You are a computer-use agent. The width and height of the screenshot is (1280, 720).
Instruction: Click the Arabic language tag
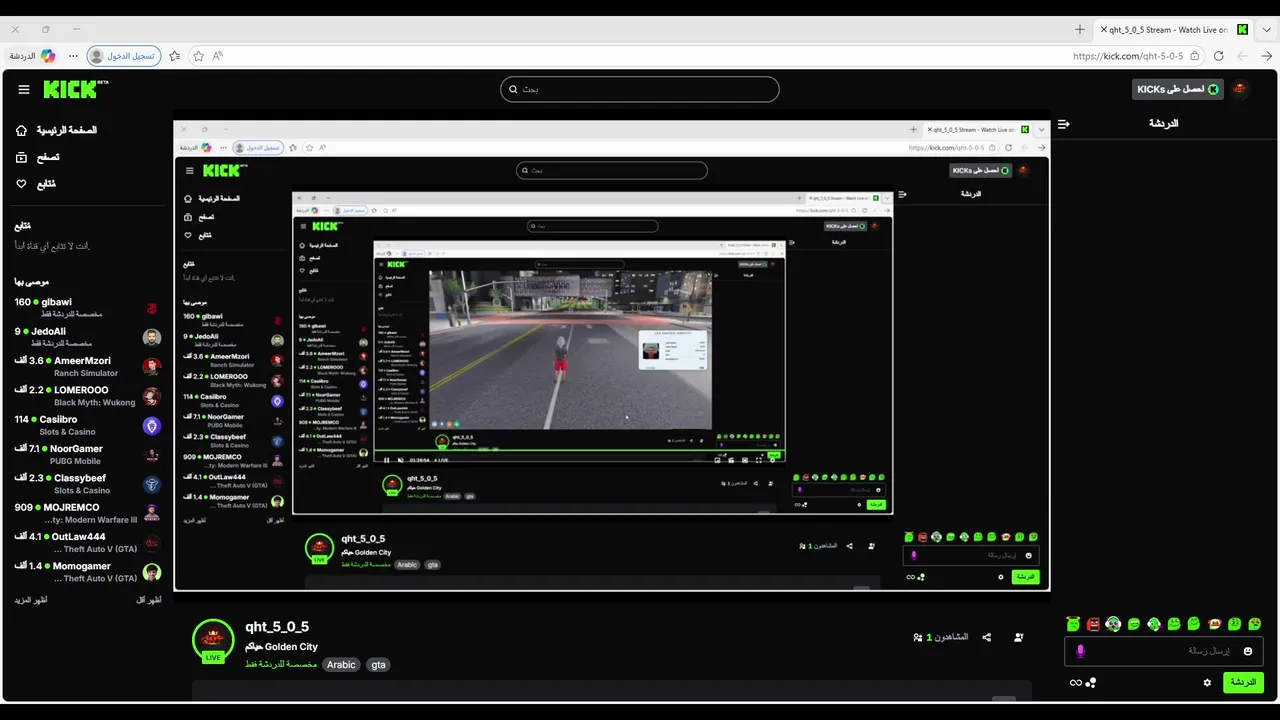tap(341, 665)
